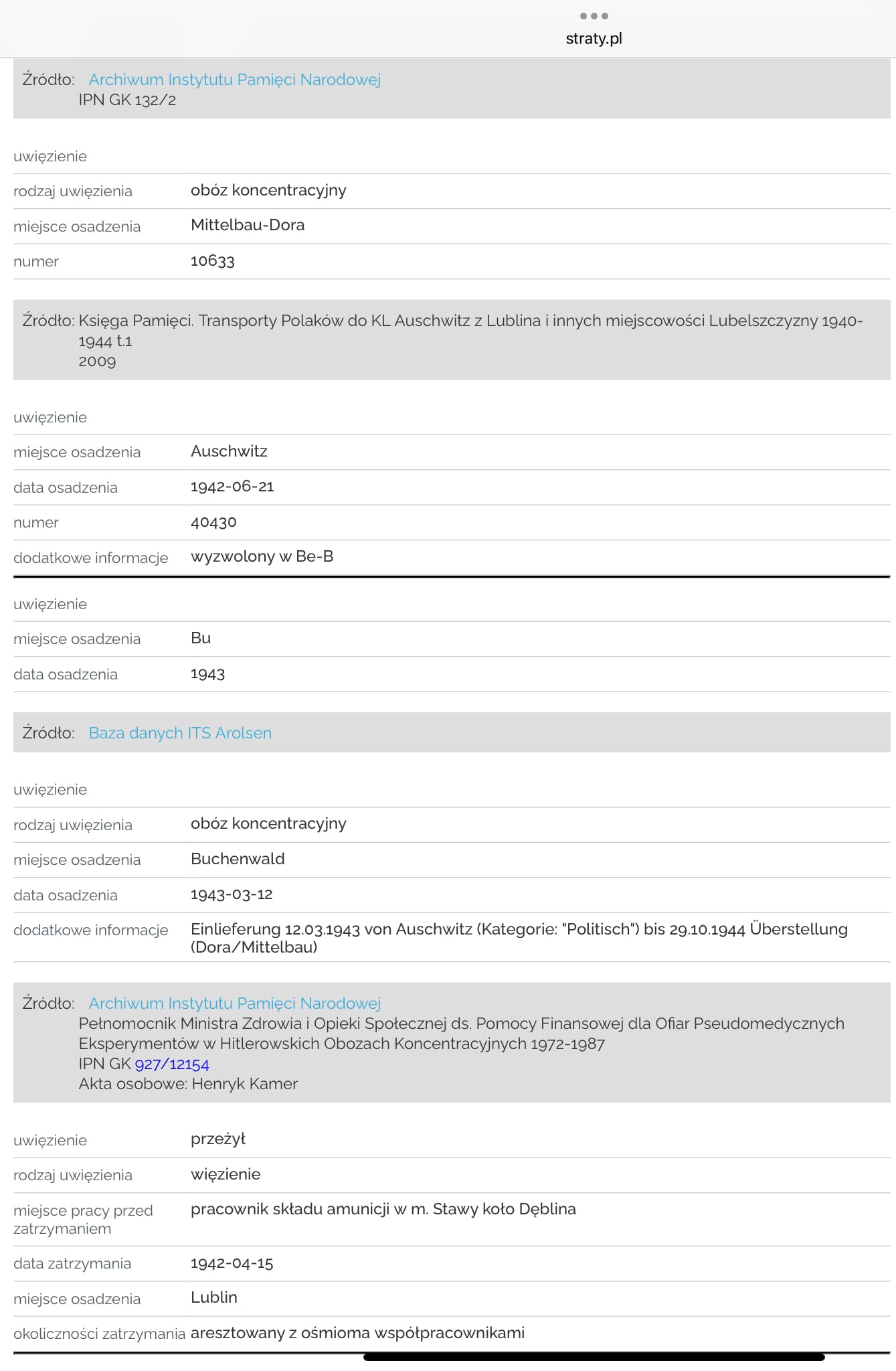Click the Mittelbau-Dora place value
This screenshot has width=896, height=1371.
[248, 225]
